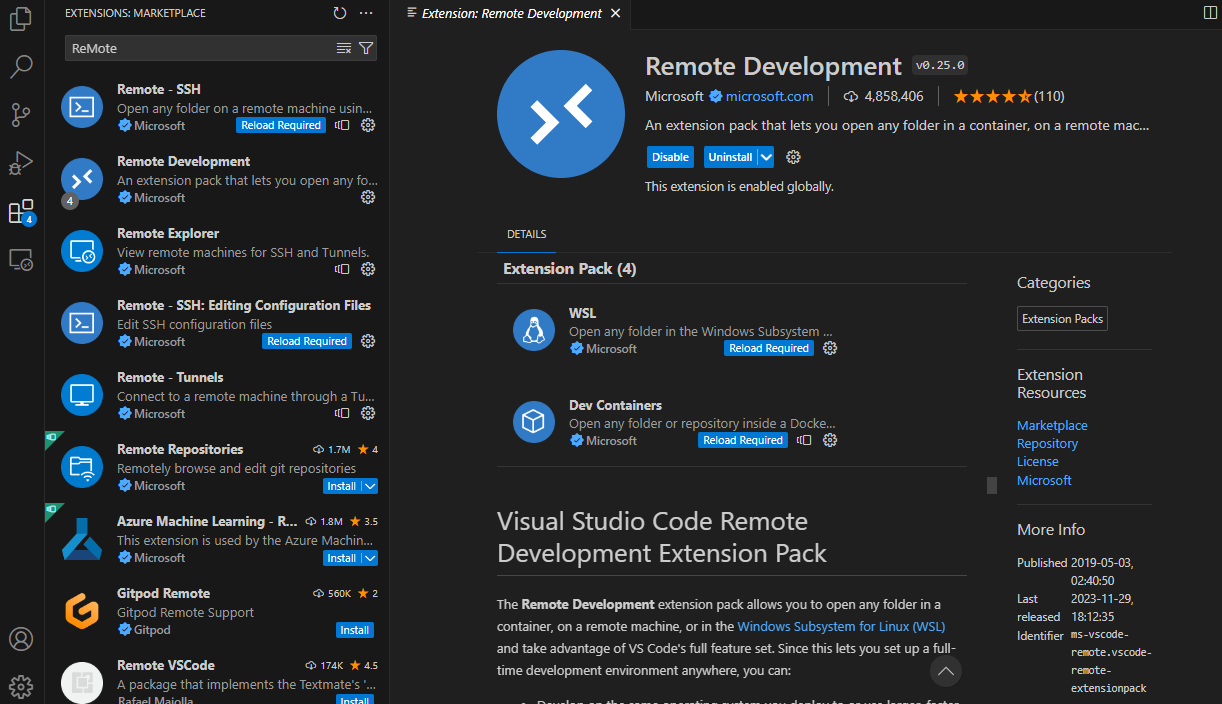Screen dimensions: 1222x704
Task: Open Remote Explorer view in activity bar
Action: click(21, 260)
